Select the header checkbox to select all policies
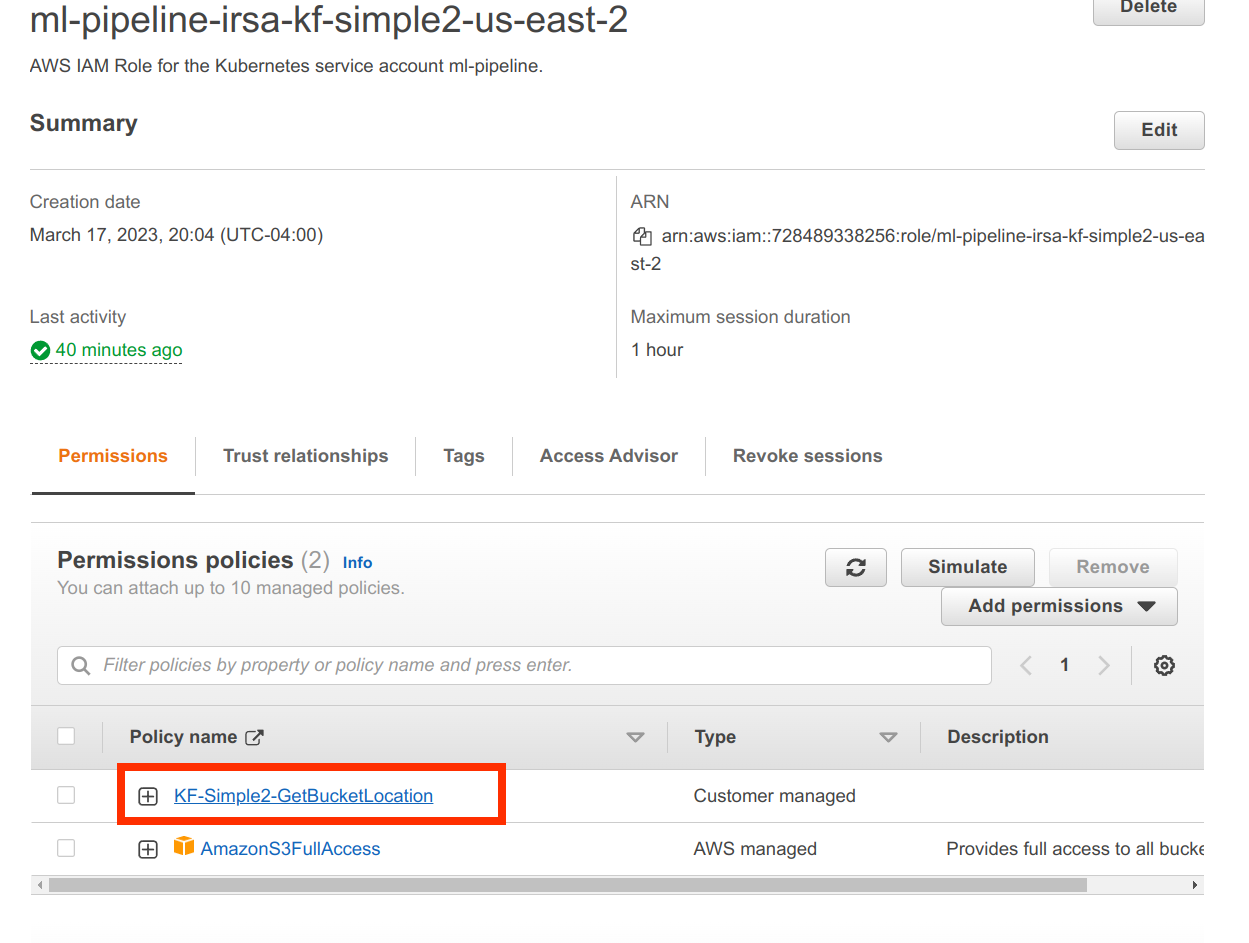The width and height of the screenshot is (1249, 943). coord(66,736)
